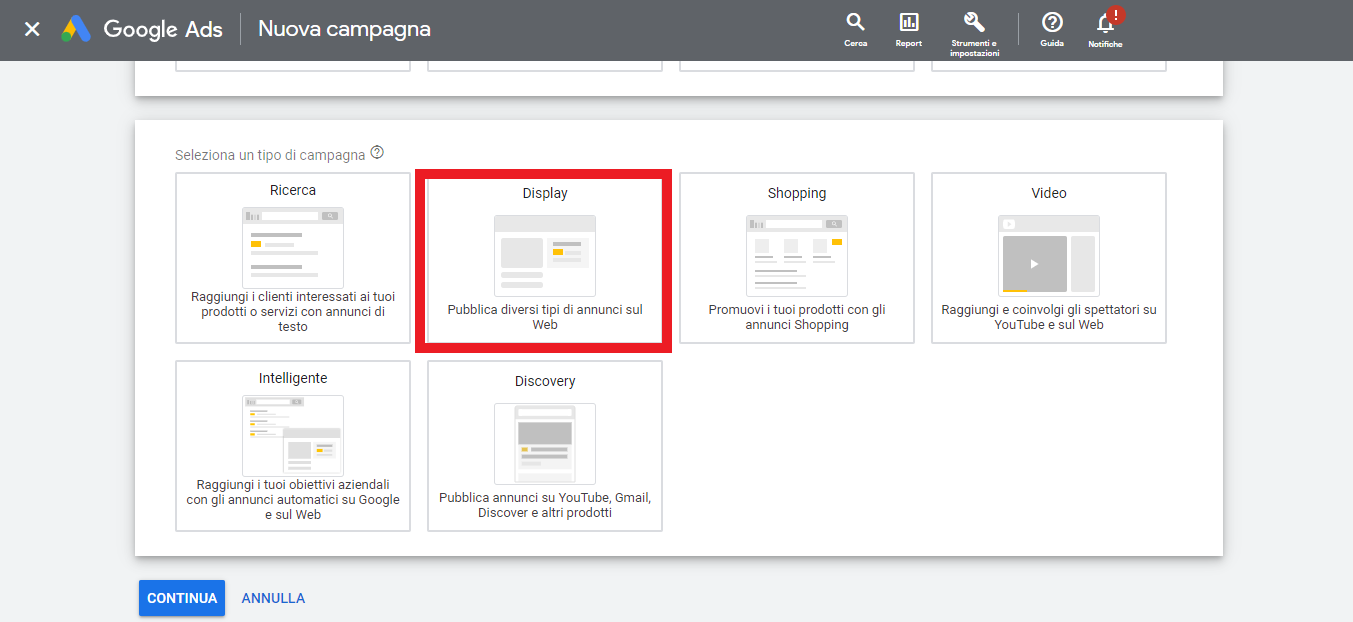Choose the Intelligente campaign type title
This screenshot has width=1353, height=622.
[293, 378]
